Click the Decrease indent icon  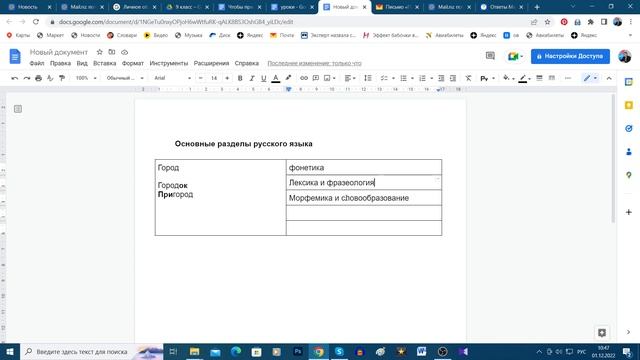click(x=441, y=78)
